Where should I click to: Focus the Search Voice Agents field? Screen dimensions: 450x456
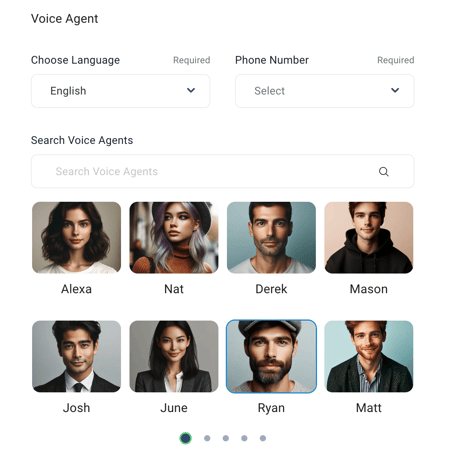tap(223, 171)
